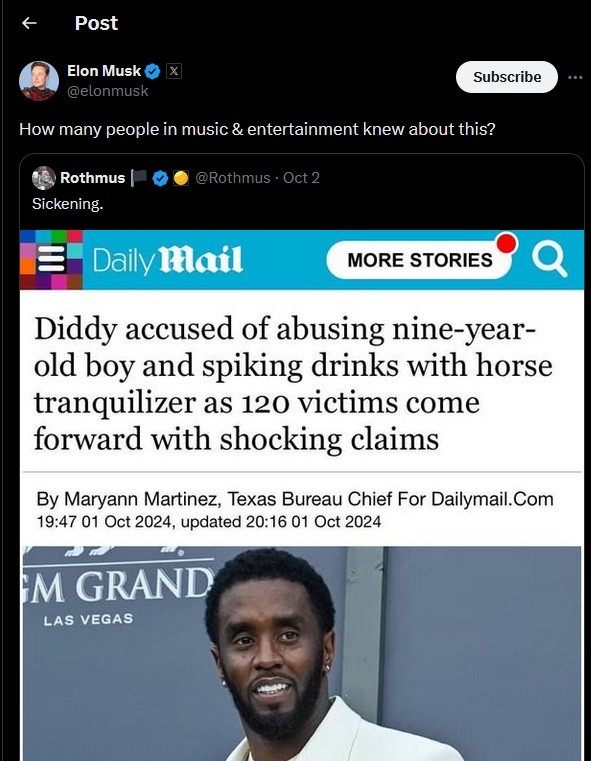The height and width of the screenshot is (761, 591).
Task: Click the blue verified badge beside Elon Musk
Action: pos(153,71)
